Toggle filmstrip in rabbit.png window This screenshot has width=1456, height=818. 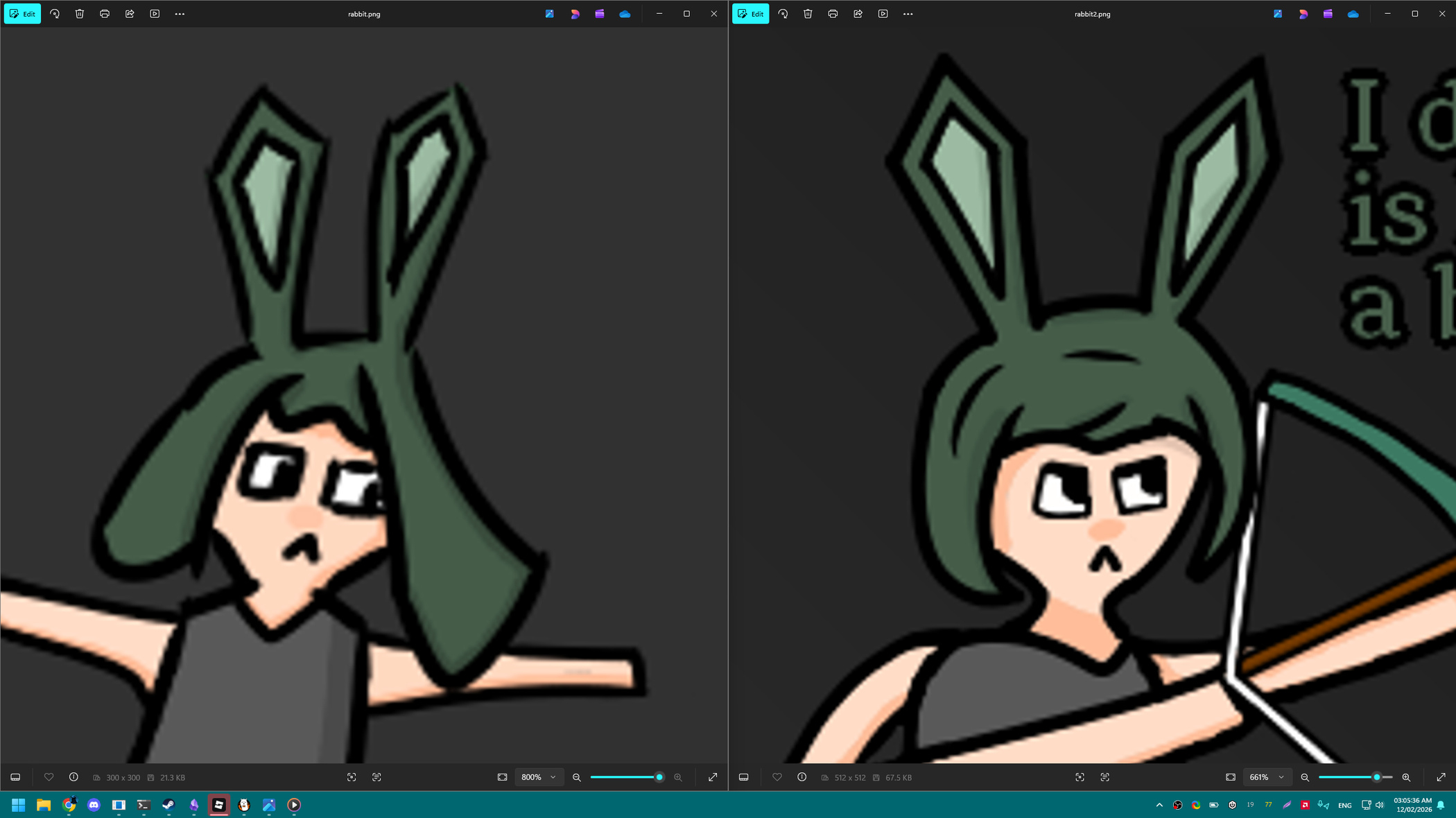coord(15,777)
